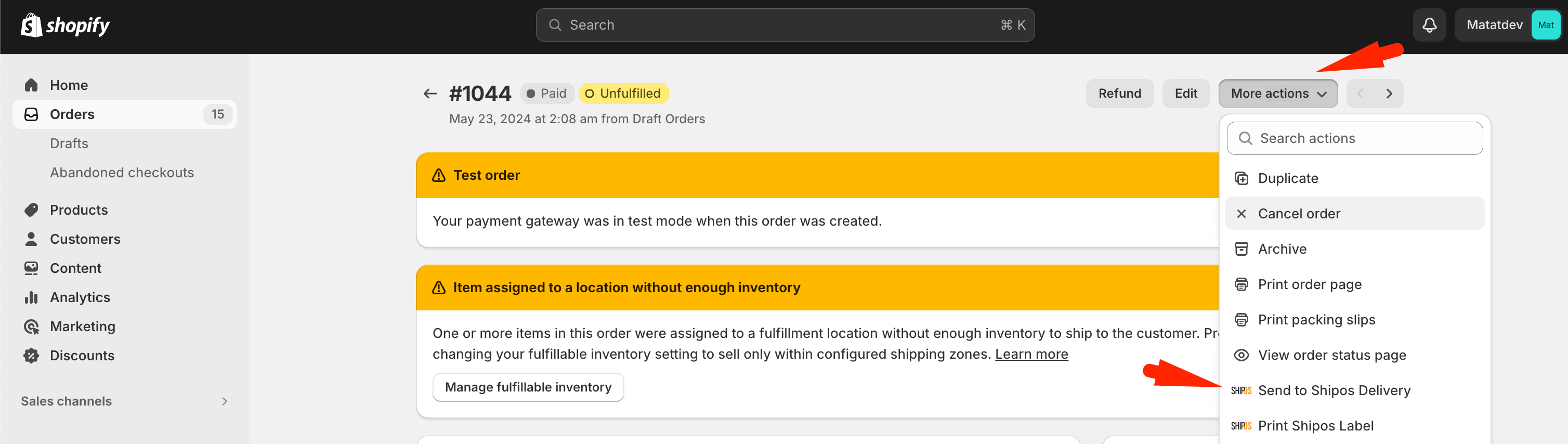The width and height of the screenshot is (1568, 444).
Task: Click the Analytics bar chart icon
Action: [31, 297]
